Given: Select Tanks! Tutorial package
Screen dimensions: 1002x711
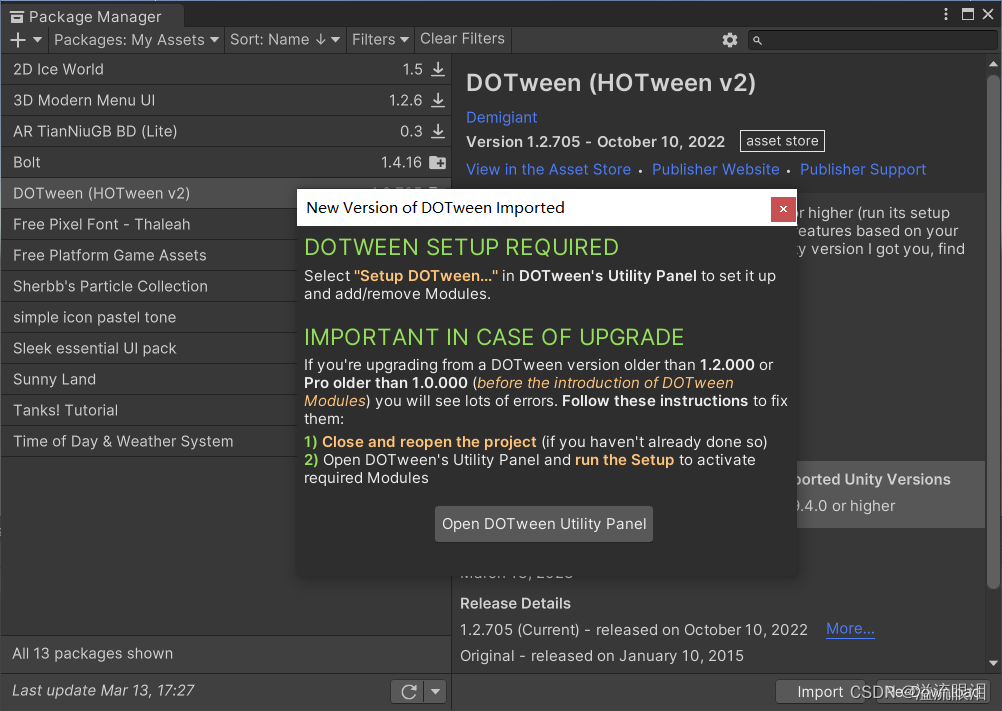Looking at the screenshot, I should (150, 410).
